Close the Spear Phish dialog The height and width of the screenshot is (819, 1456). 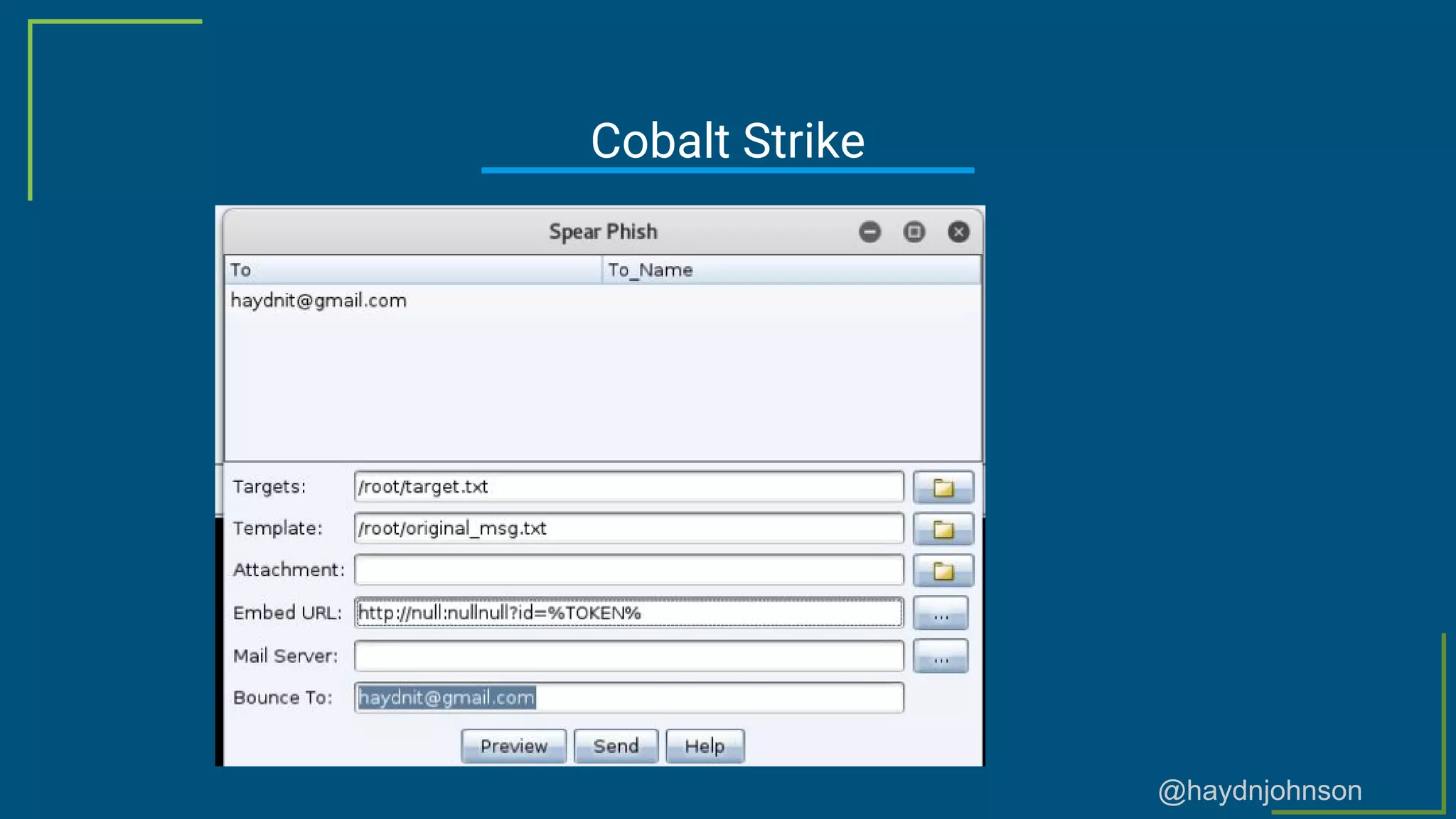958,232
